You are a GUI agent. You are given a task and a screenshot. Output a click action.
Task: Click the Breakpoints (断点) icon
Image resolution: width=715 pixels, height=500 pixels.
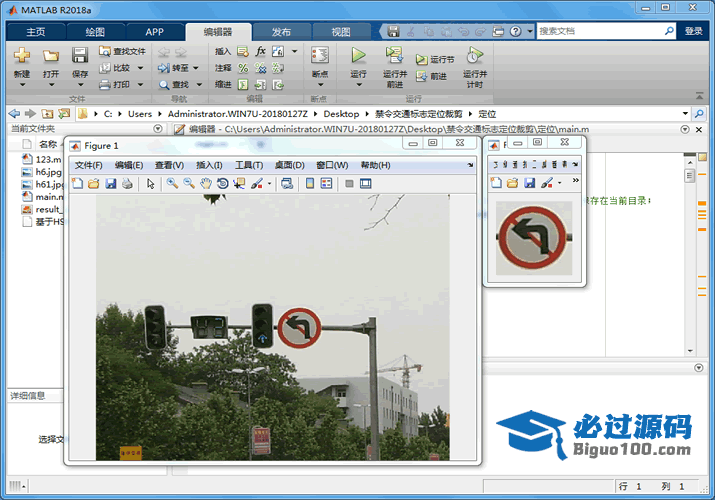coord(320,56)
